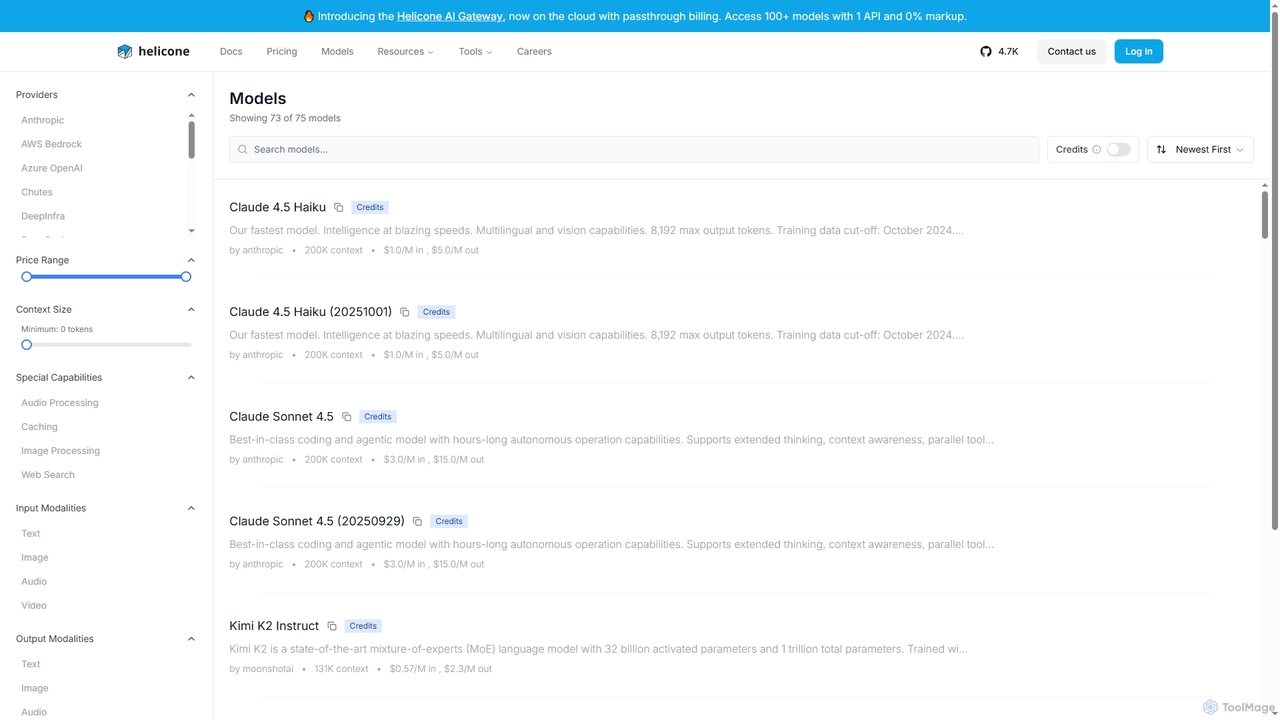Open the Helicone AI Gateway link

pos(450,16)
